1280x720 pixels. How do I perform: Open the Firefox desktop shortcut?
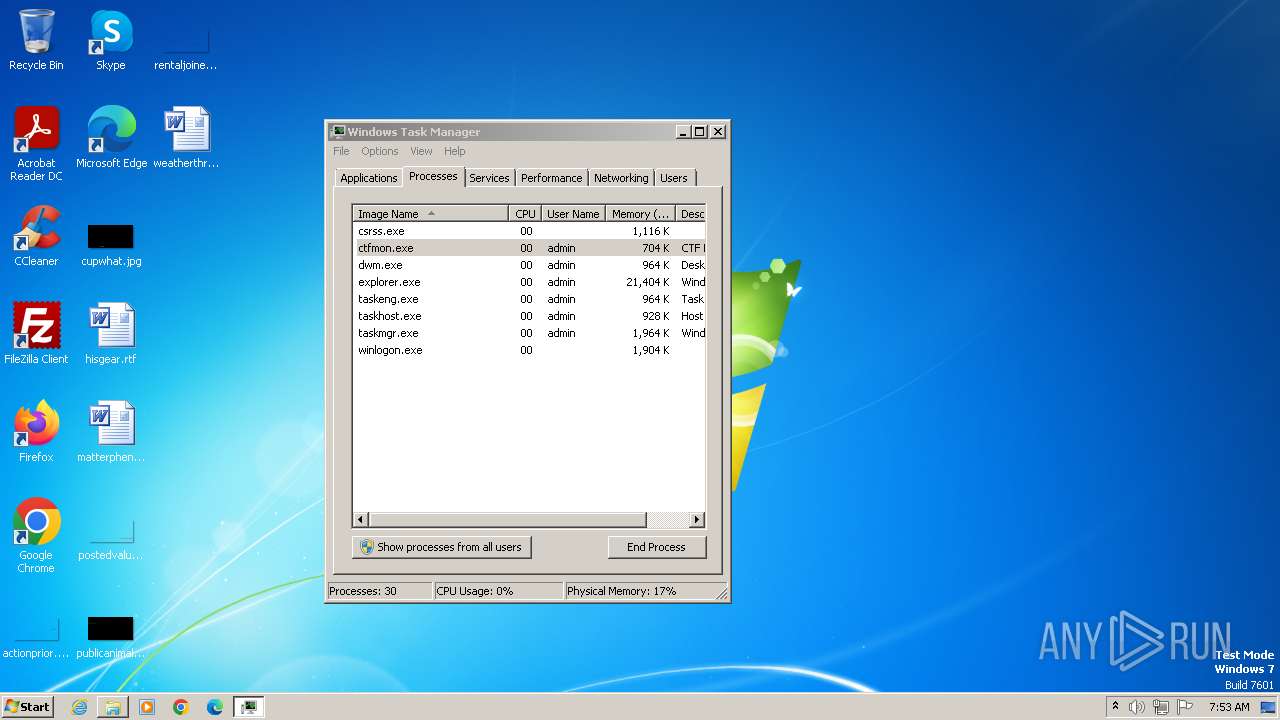(36, 432)
